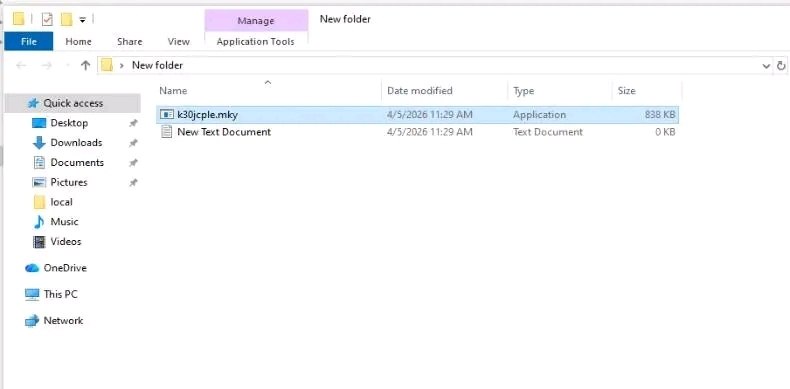Open Downloads in the navigation pane
This screenshot has width=790, height=389.
(76, 143)
